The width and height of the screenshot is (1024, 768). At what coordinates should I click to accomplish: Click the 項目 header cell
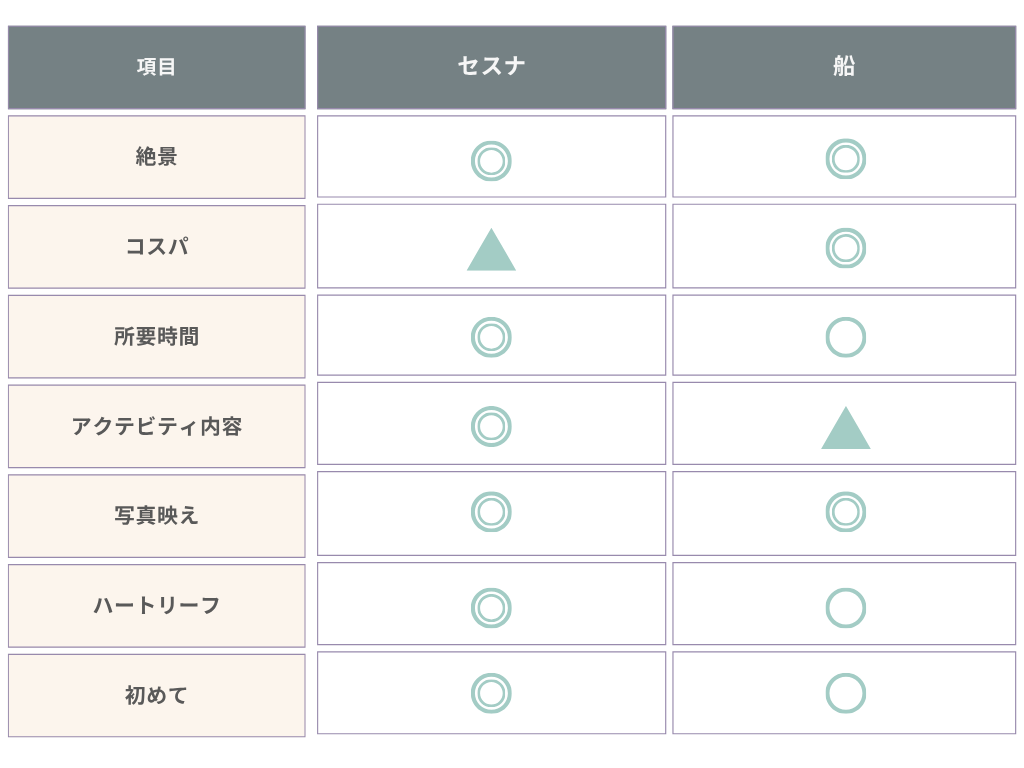point(157,67)
